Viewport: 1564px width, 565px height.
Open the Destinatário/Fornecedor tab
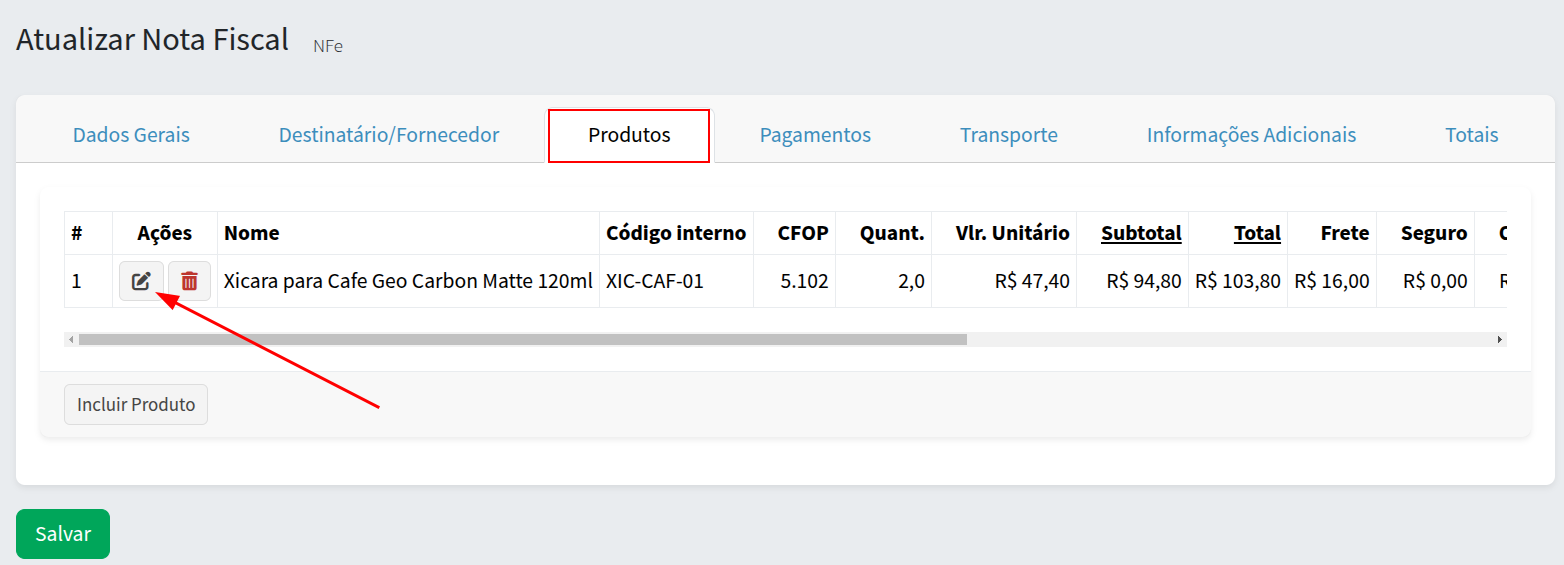(x=389, y=135)
